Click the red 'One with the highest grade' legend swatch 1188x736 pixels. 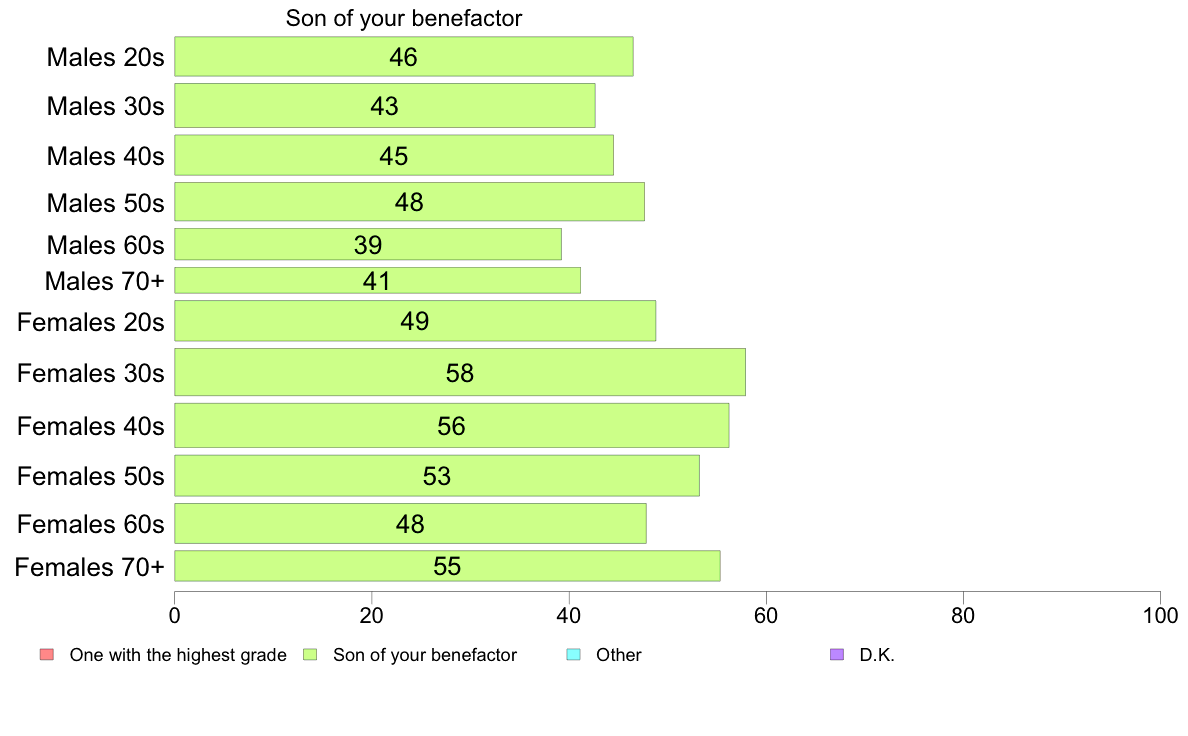47,654
